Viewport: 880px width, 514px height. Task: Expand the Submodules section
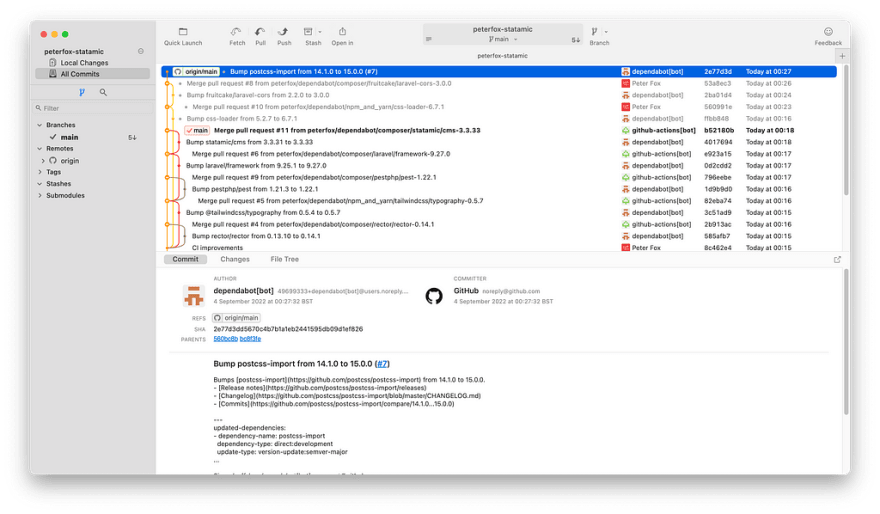click(x=40, y=195)
